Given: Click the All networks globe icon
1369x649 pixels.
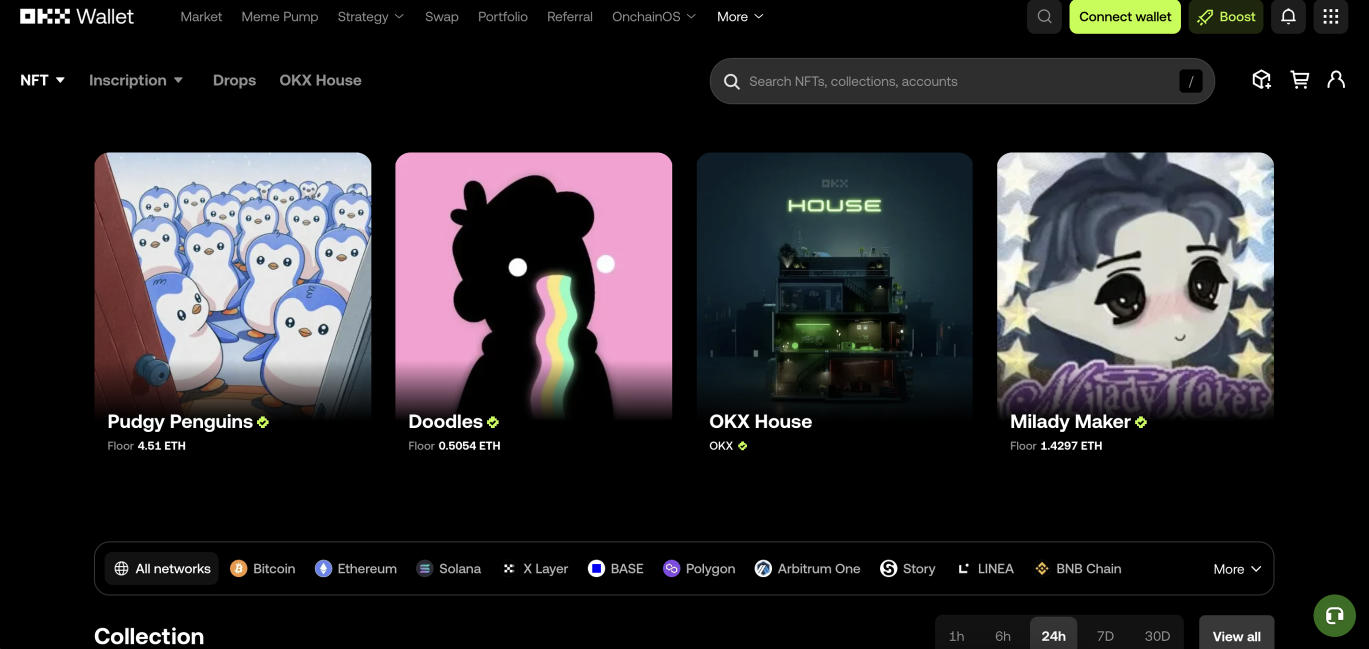Looking at the screenshot, I should (x=121, y=568).
